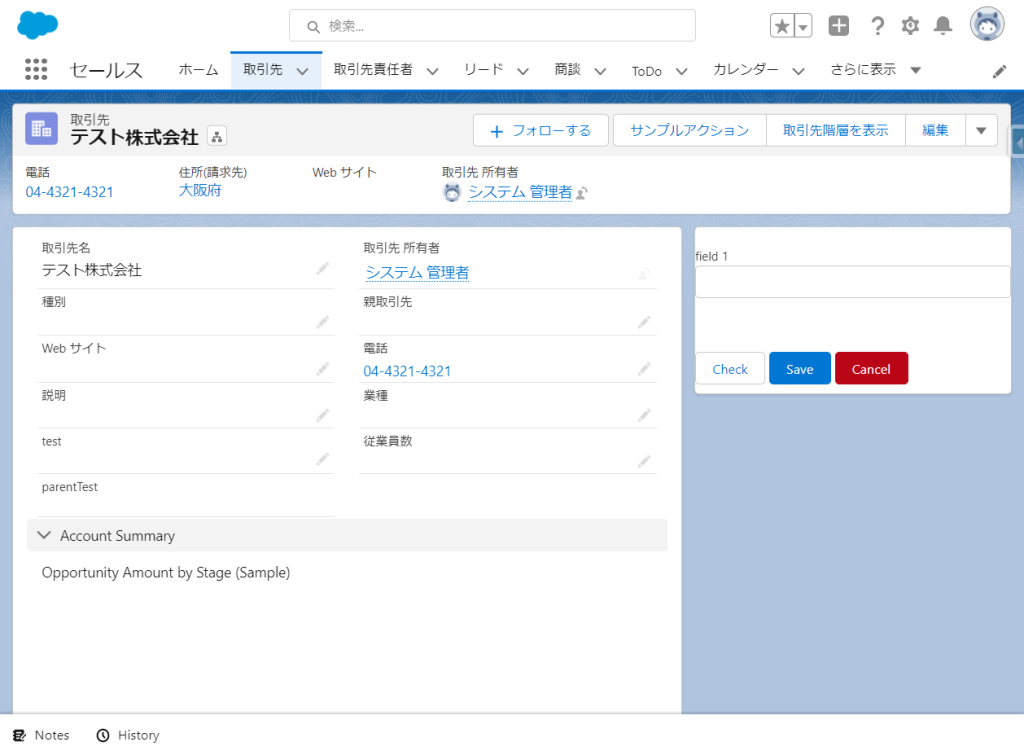
Task: Open the help question mark icon
Action: click(x=878, y=26)
